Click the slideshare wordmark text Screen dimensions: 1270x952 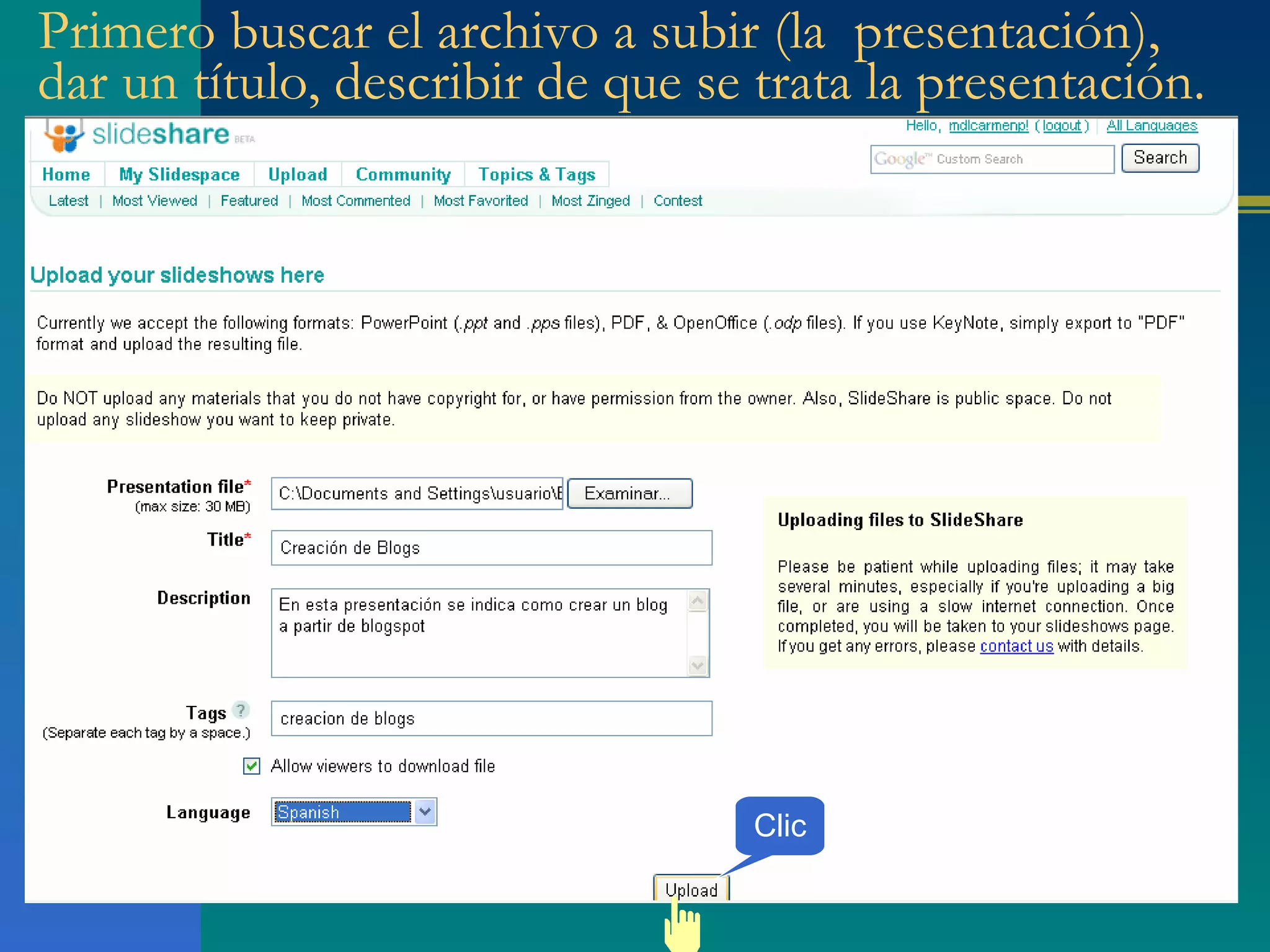[161, 134]
